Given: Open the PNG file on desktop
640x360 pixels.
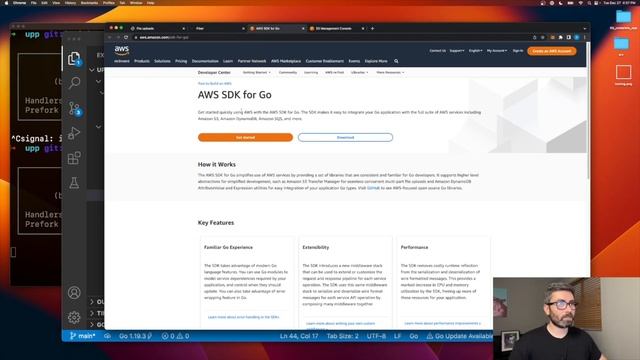Looking at the screenshot, I should [623, 73].
